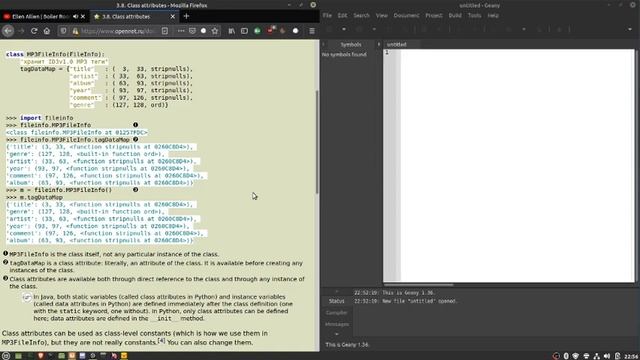This screenshot has width=640, height=360.
Task: Open Geany Project menu
Action: pyautogui.click(x=434, y=16)
